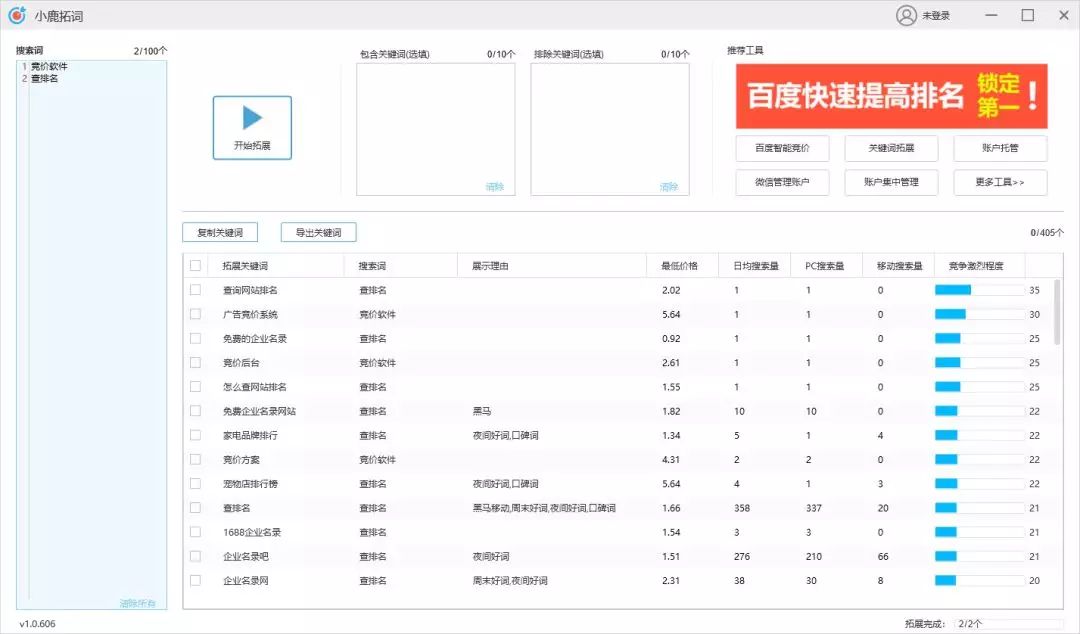Check the checkbox for keyword 企业名录吧
Image resolution: width=1080 pixels, height=634 pixels.
coord(195,556)
